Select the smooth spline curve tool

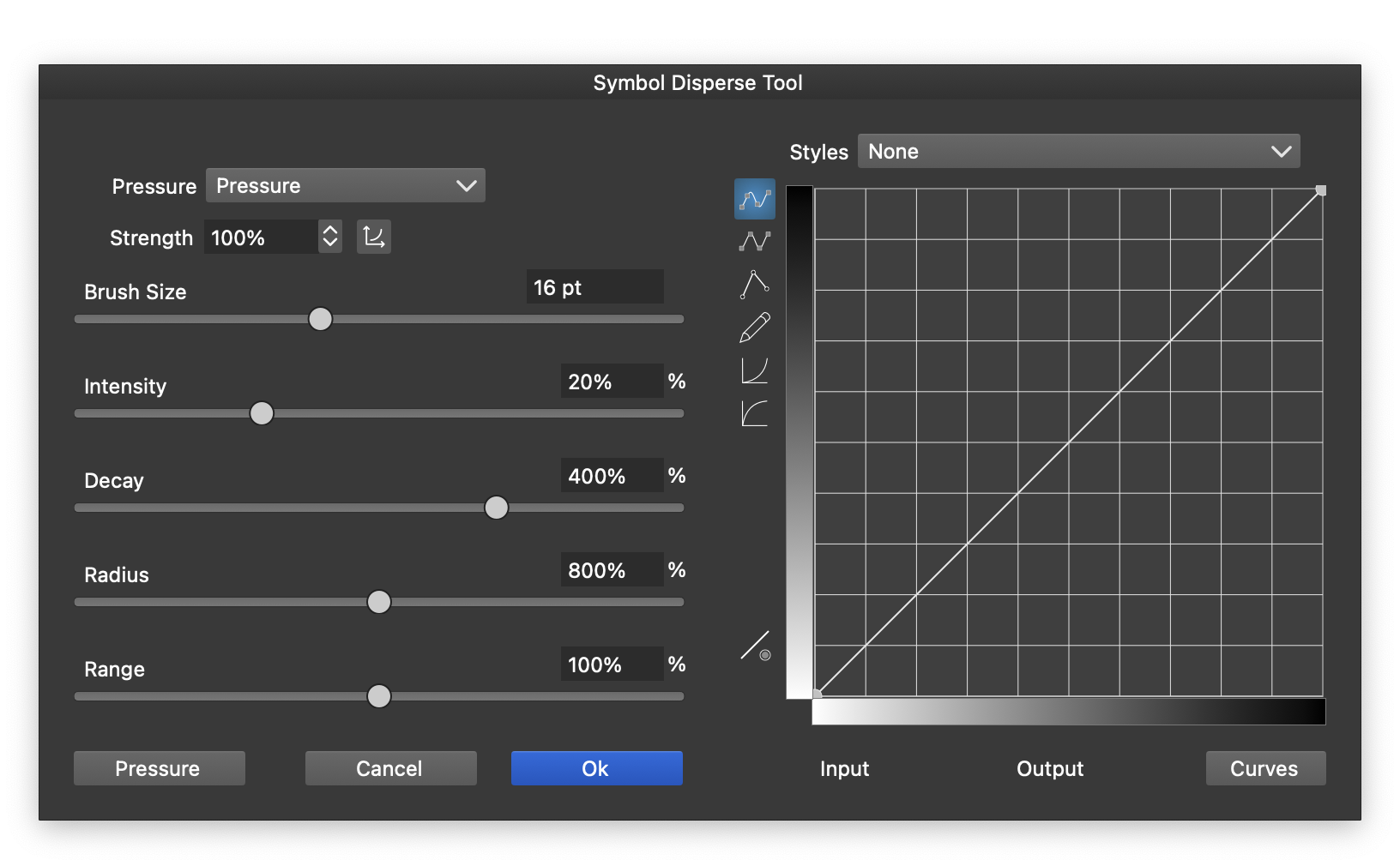click(755, 199)
